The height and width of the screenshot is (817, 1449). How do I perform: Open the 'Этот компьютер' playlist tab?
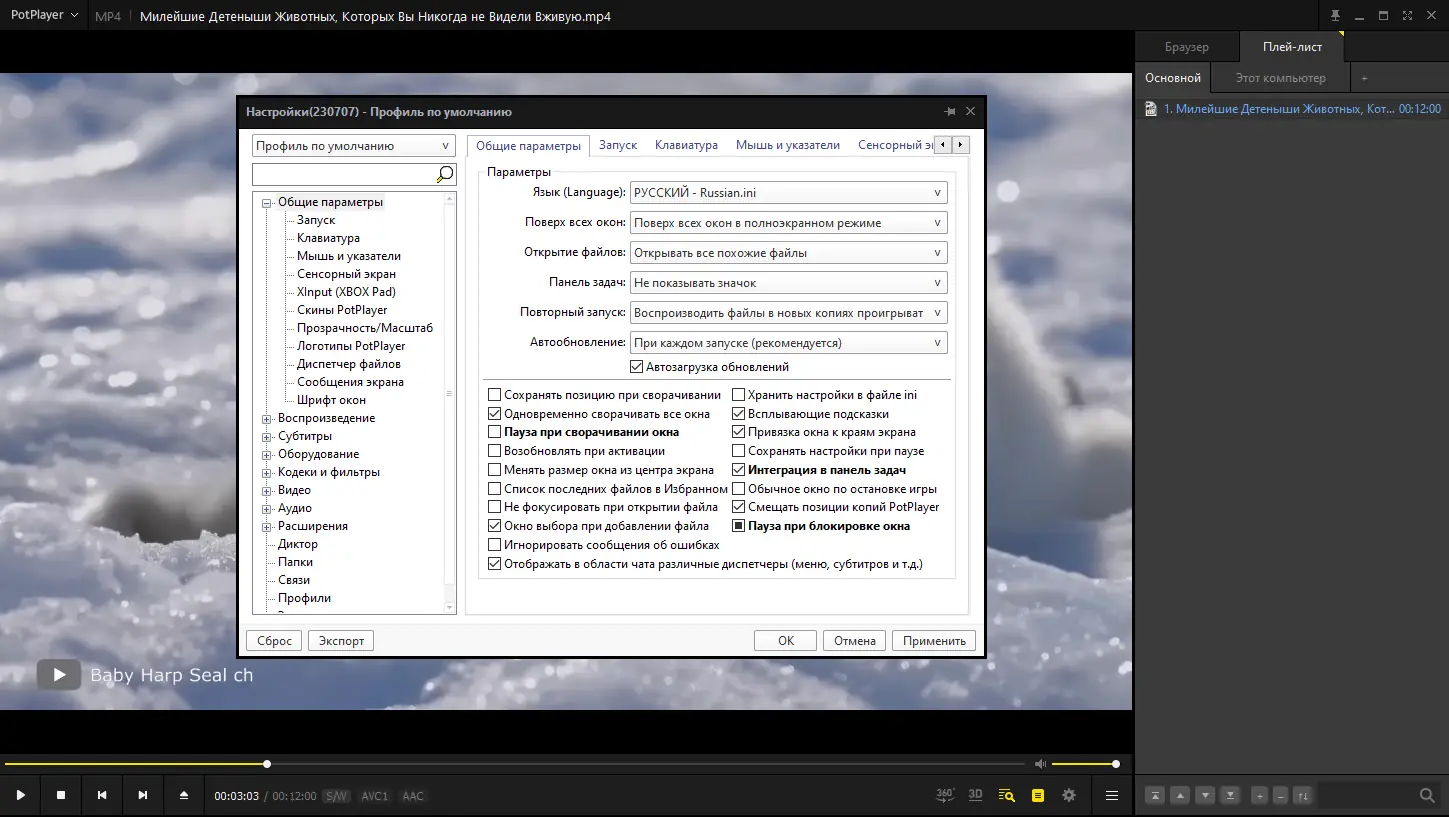click(x=1281, y=78)
